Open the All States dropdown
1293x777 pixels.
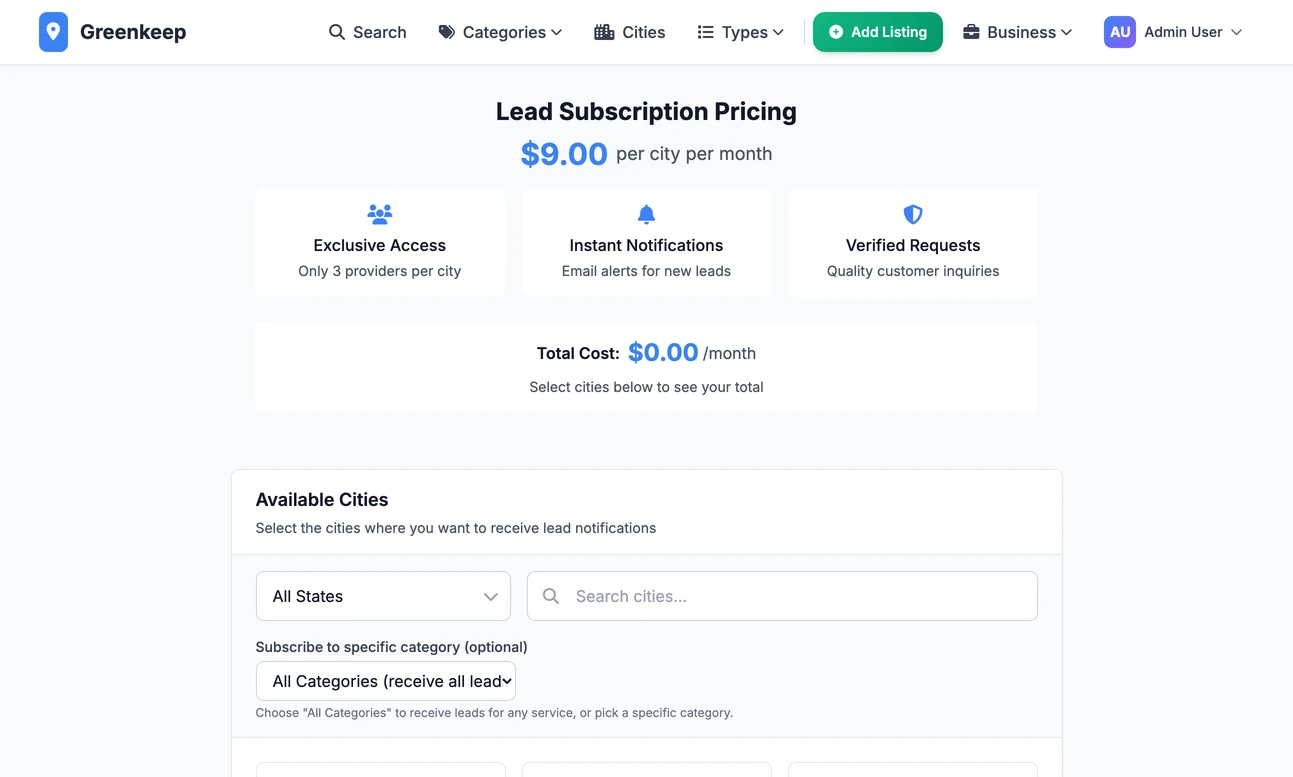click(x=383, y=596)
